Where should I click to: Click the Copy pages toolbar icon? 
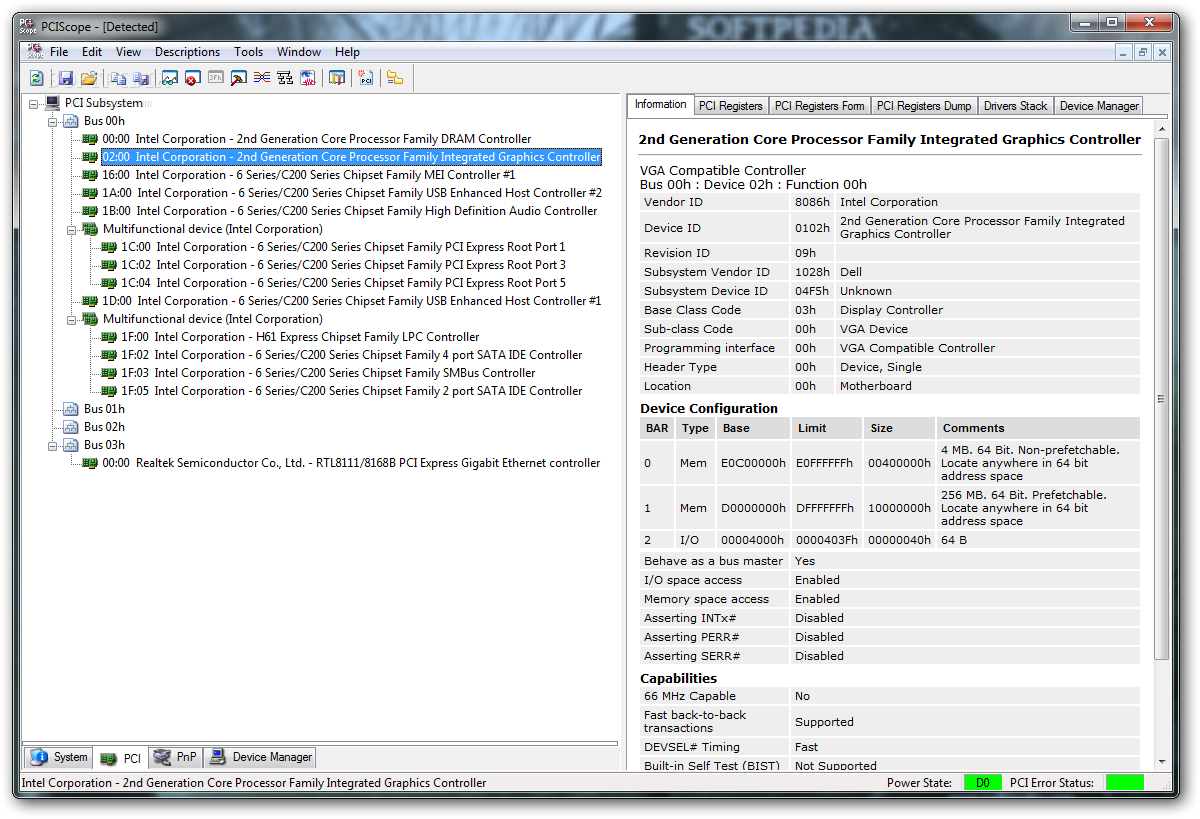pos(118,78)
